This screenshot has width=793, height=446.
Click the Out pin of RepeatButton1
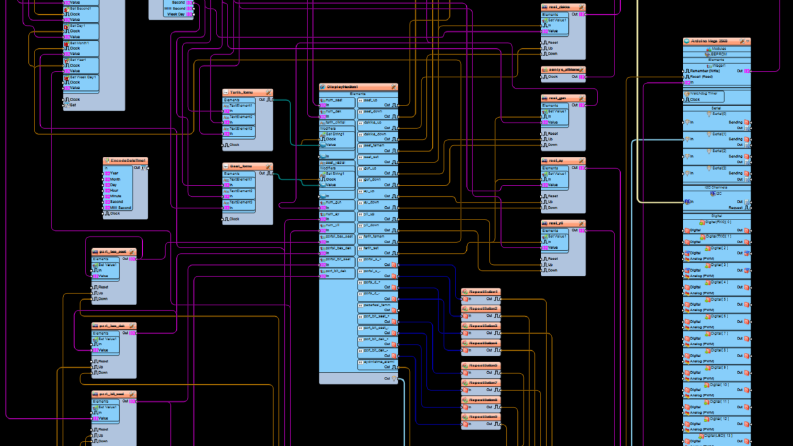pyautogui.click(x=497, y=299)
